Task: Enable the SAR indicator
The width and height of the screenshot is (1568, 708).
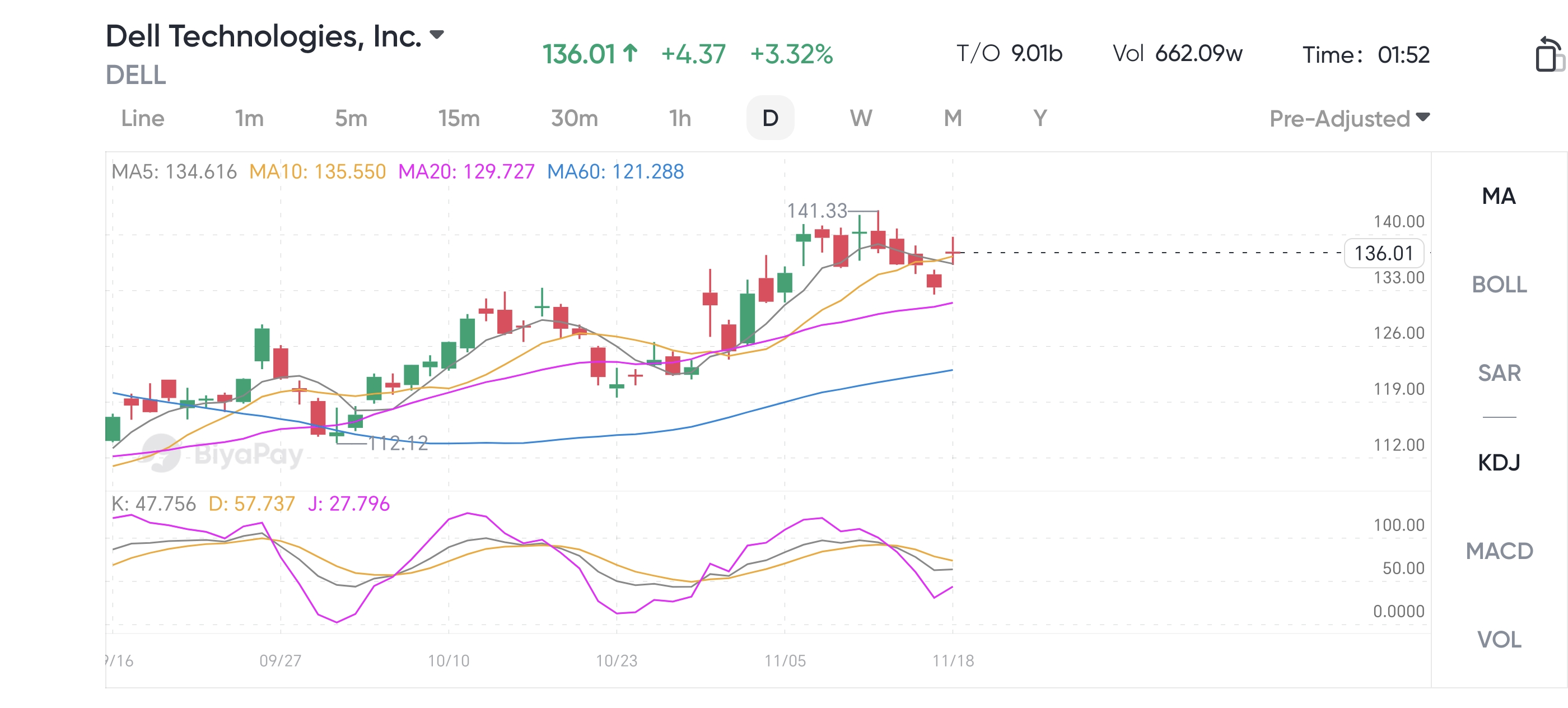Action: point(1499,372)
